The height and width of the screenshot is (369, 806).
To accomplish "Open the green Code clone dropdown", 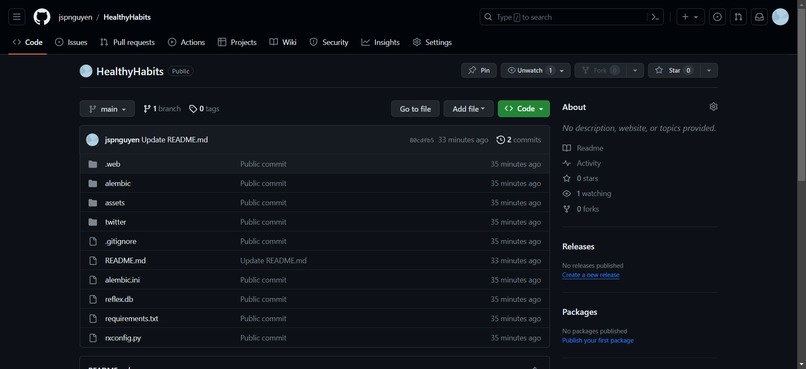I will tap(523, 109).
